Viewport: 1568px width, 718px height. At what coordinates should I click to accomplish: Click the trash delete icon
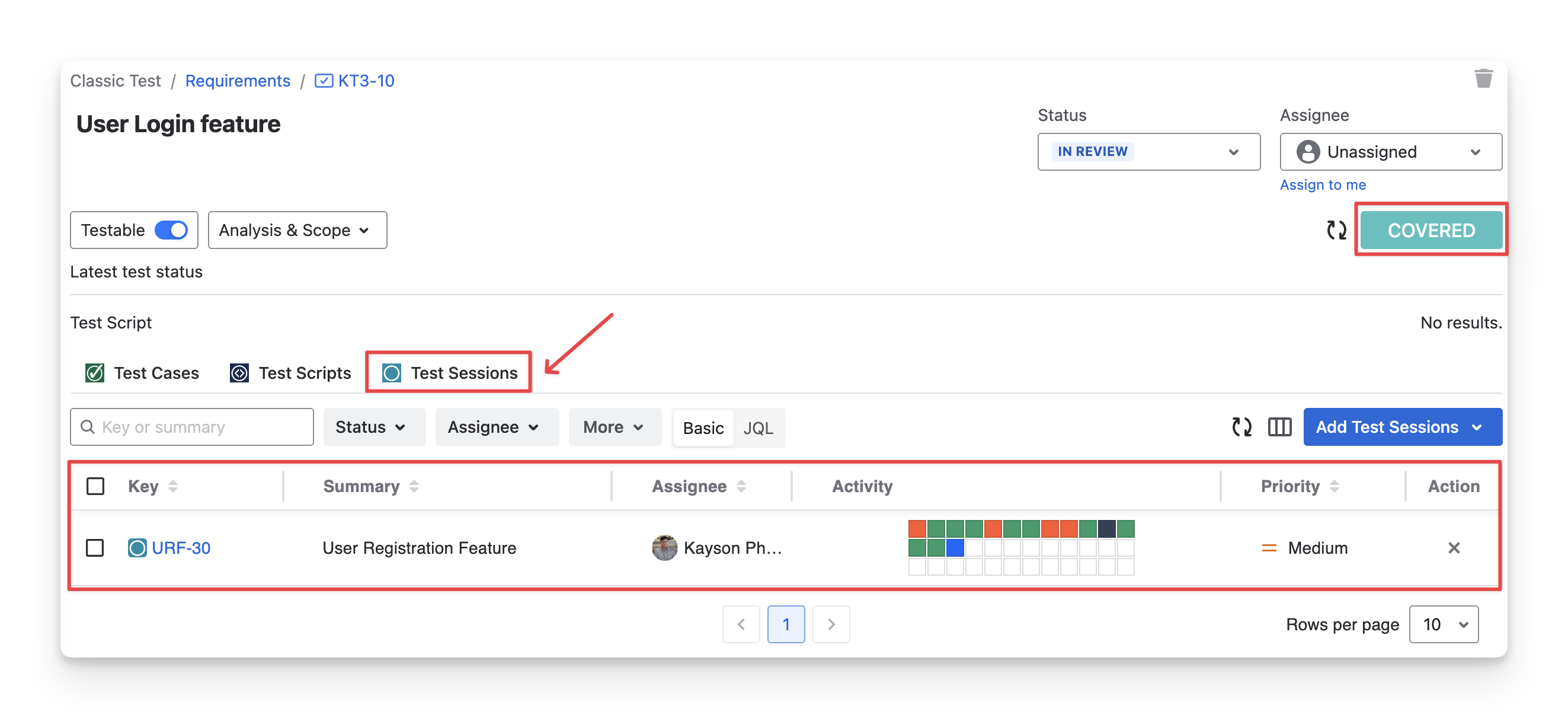[1483, 79]
